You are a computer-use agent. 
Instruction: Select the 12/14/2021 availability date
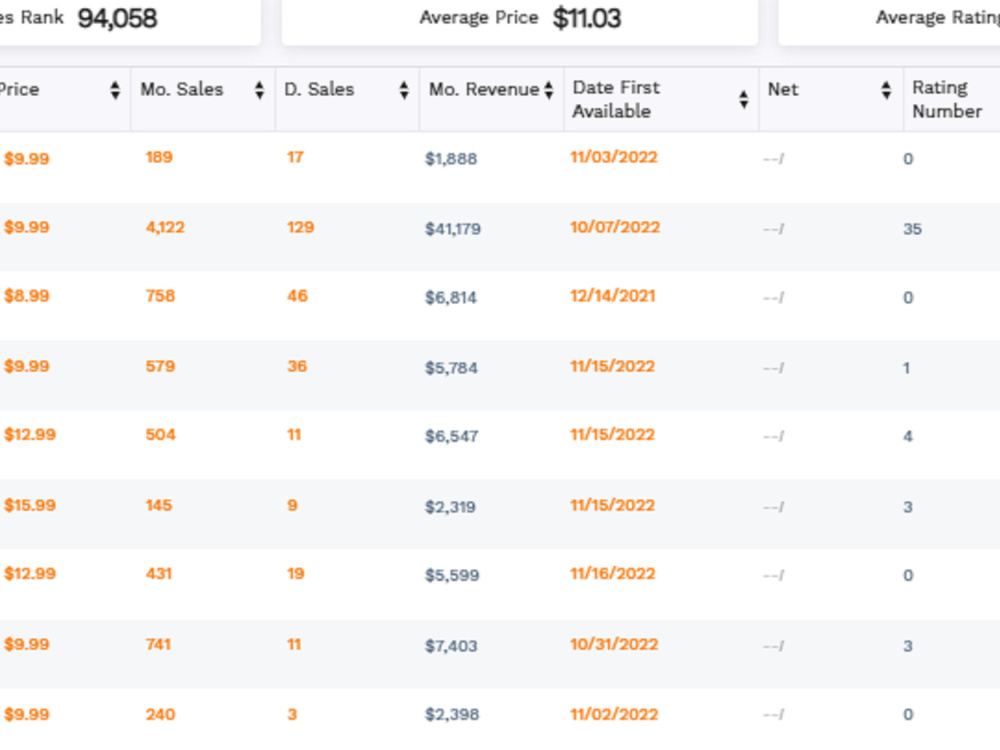coord(613,296)
